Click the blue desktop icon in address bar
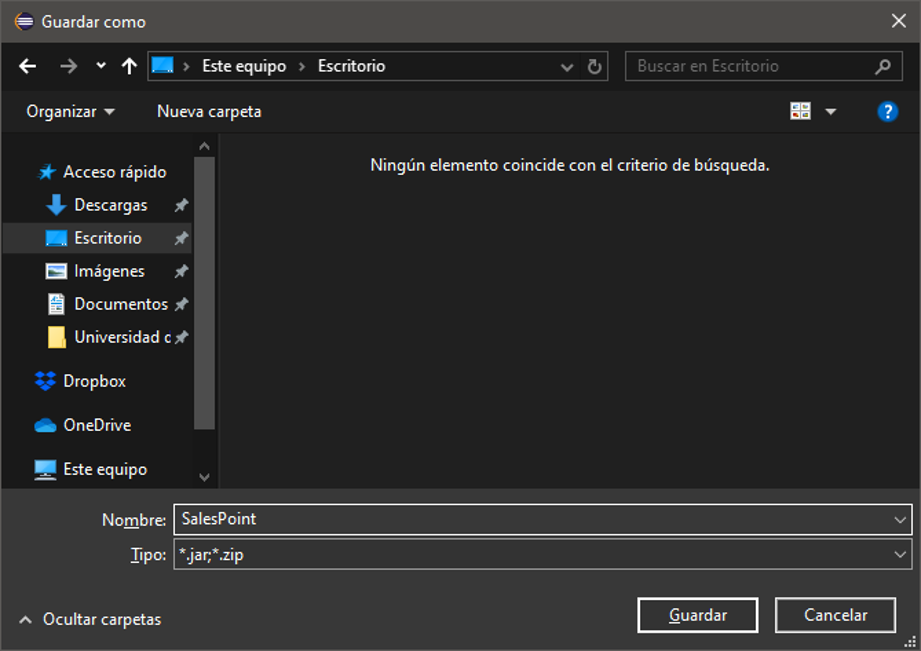This screenshot has width=921, height=651. (x=163, y=65)
